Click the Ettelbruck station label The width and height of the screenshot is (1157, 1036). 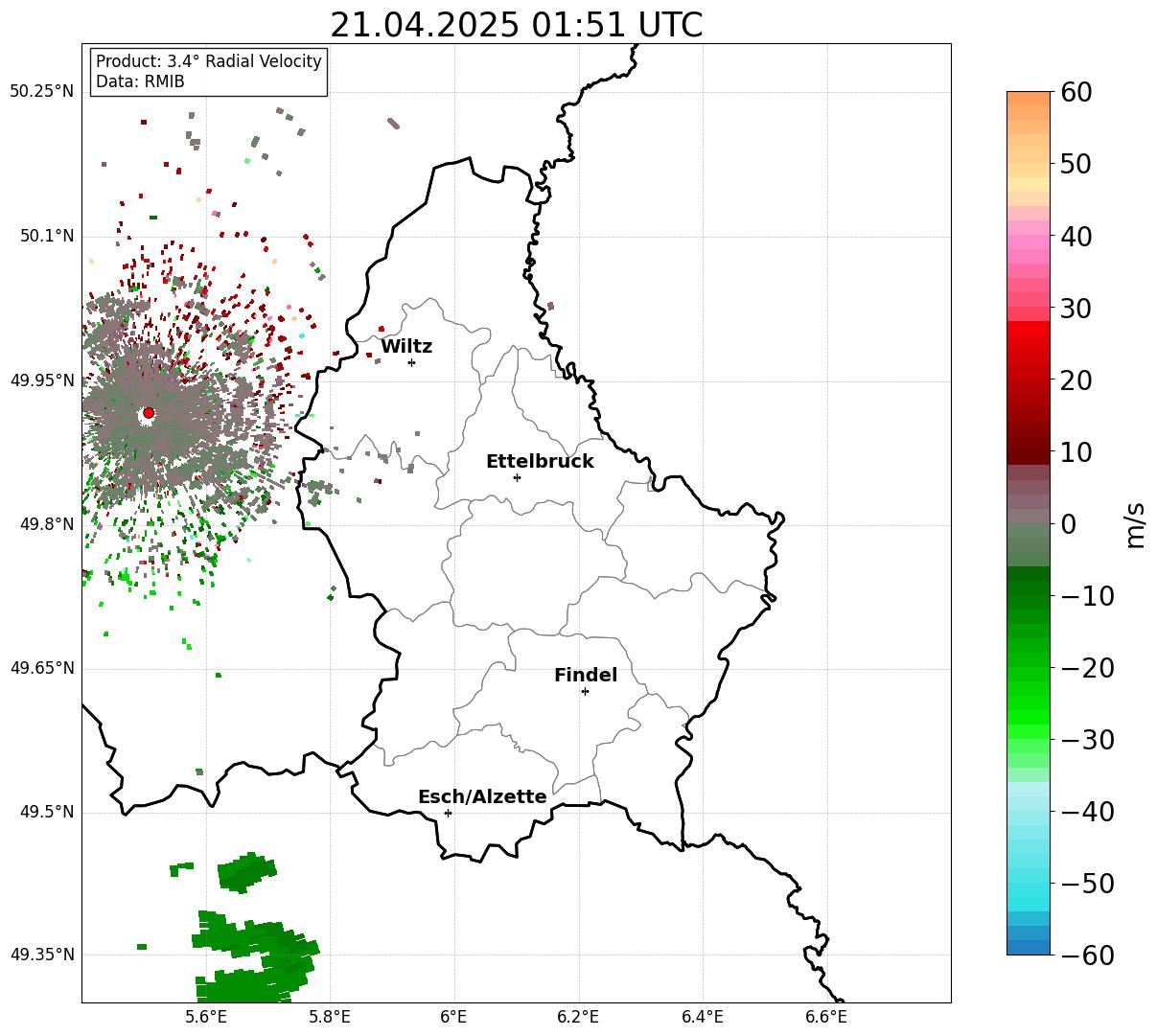tap(540, 462)
